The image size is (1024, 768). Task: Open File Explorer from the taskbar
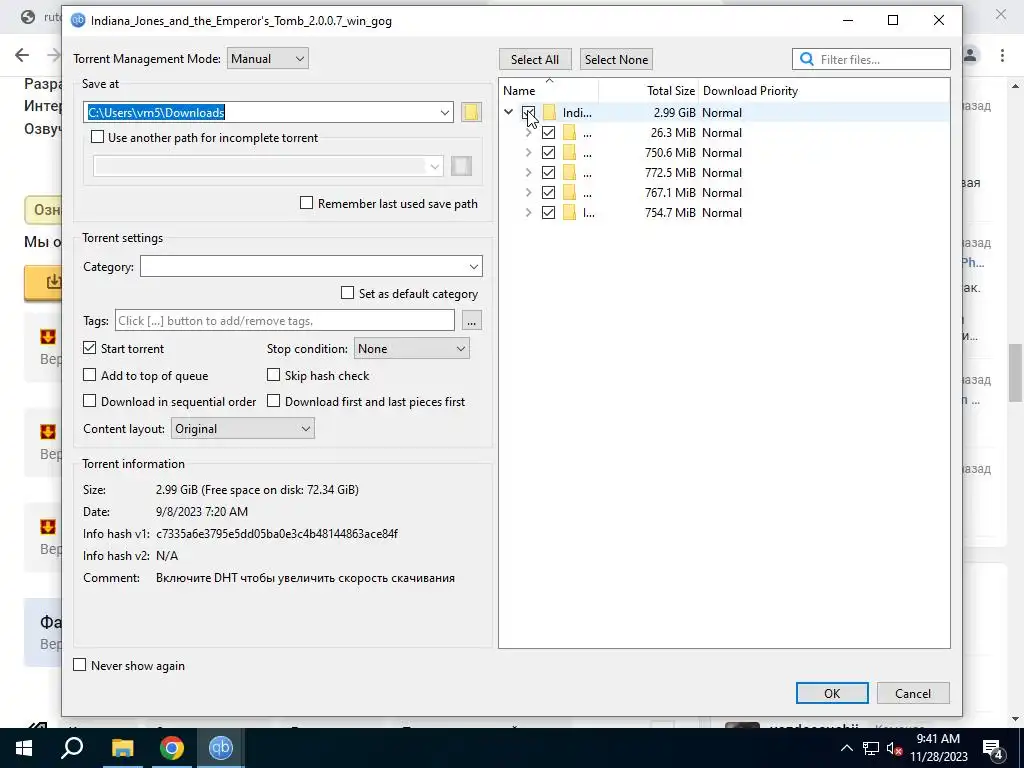122,748
